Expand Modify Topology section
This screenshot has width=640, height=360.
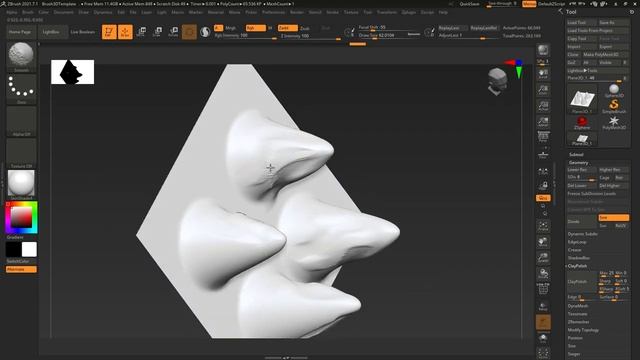583,330
